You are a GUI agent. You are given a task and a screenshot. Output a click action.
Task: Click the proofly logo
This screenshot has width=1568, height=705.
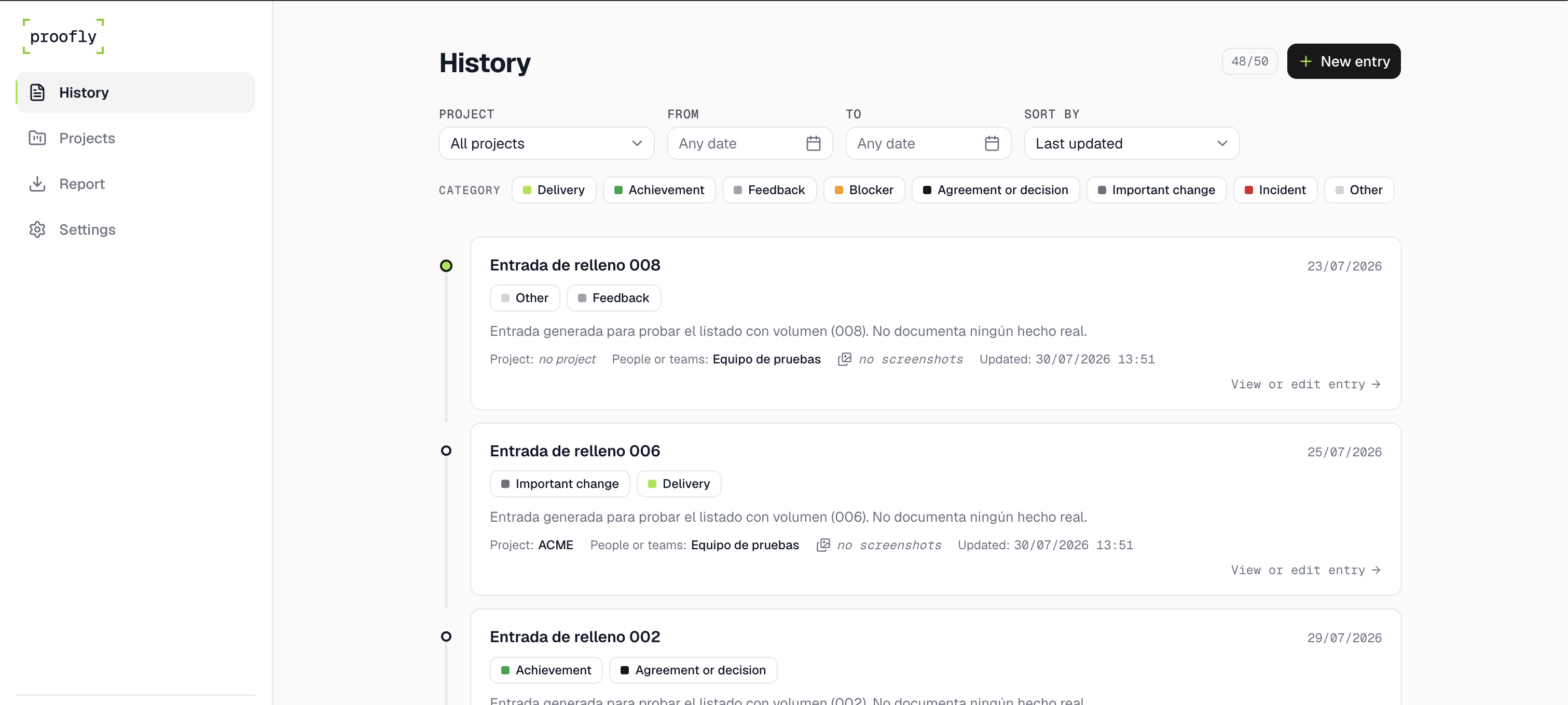click(63, 36)
